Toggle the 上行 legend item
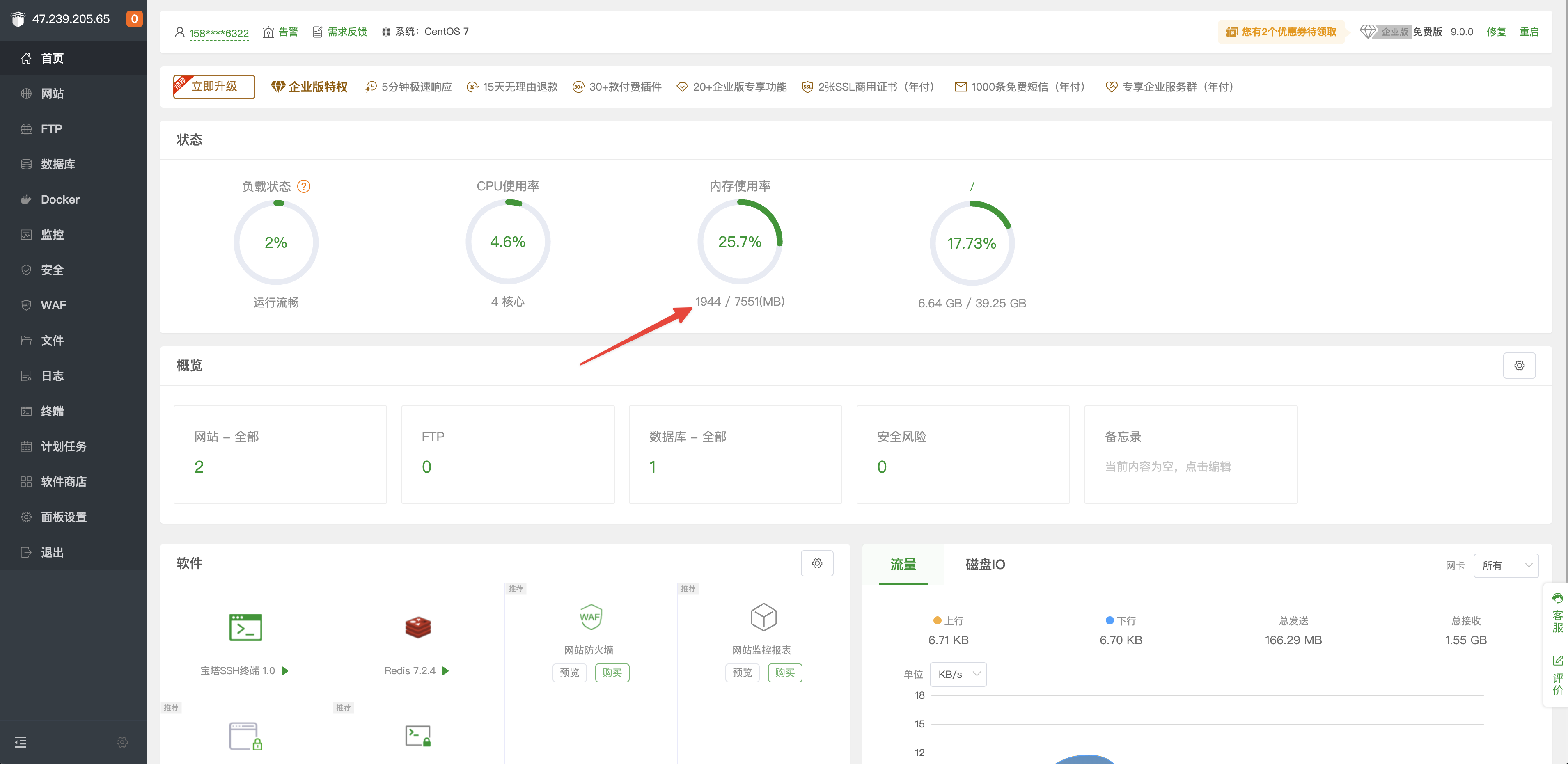1568x764 pixels. click(x=948, y=621)
